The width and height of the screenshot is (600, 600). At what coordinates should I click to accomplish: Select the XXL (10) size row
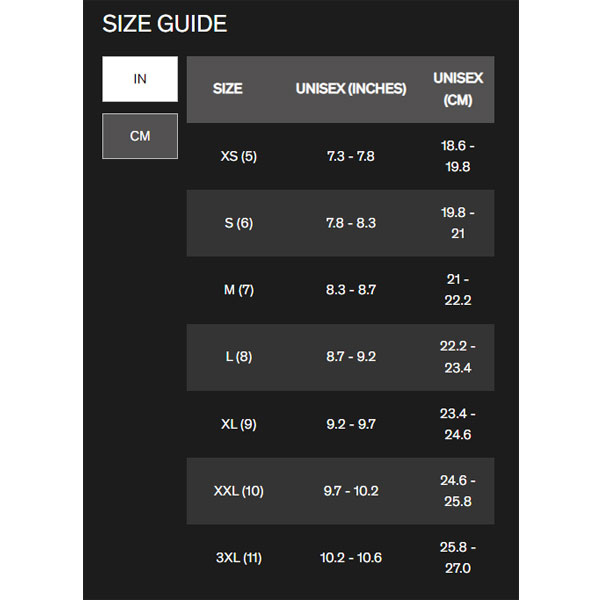(x=238, y=491)
